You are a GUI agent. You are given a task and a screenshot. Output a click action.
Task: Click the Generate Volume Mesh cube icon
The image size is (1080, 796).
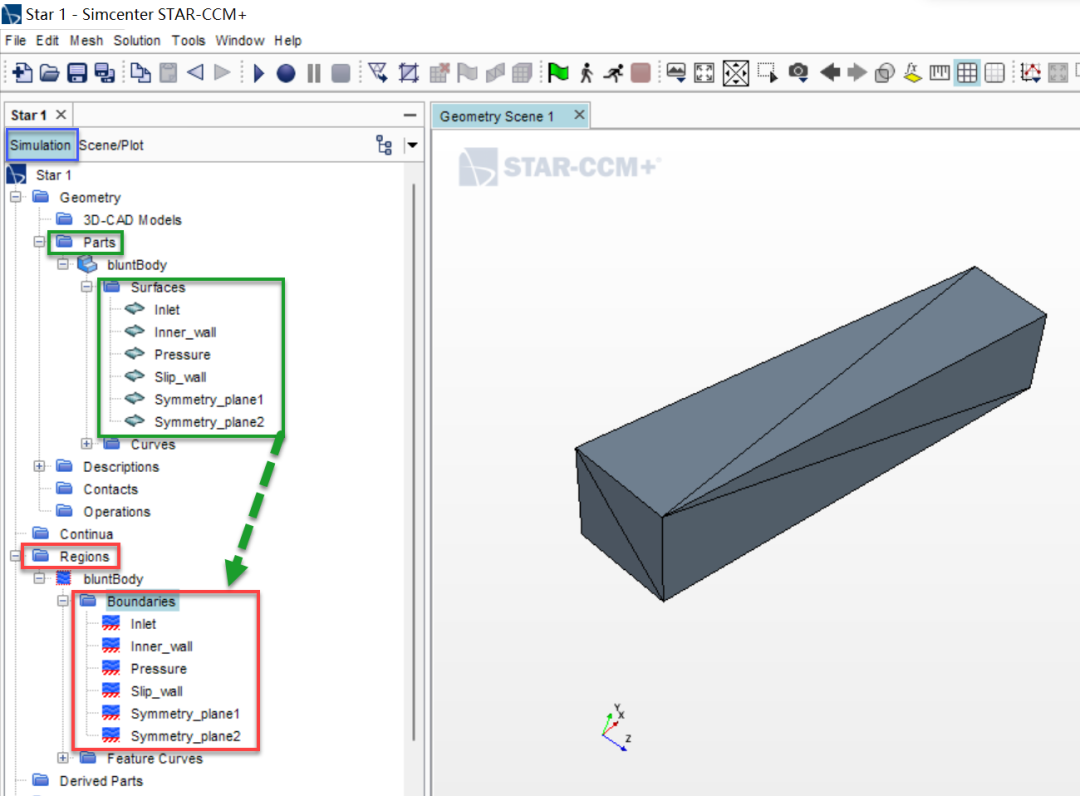pyautogui.click(x=522, y=72)
